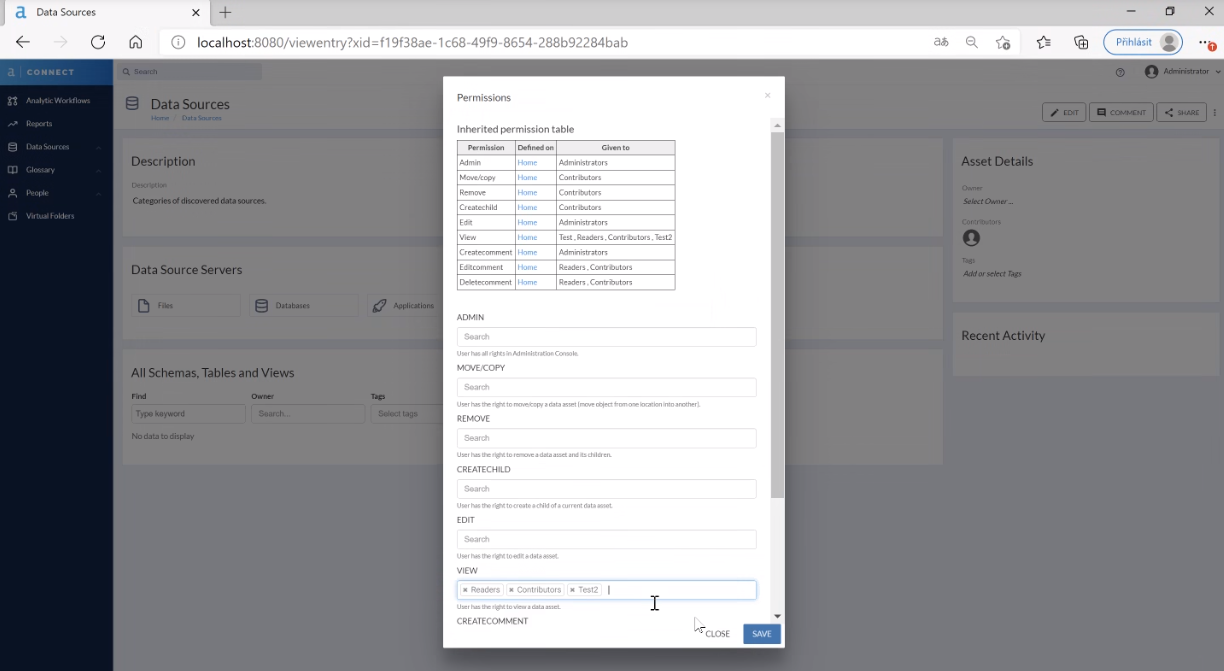Click the Contributors avatar icon in Asset Details
This screenshot has width=1224, height=671.
click(x=970, y=238)
